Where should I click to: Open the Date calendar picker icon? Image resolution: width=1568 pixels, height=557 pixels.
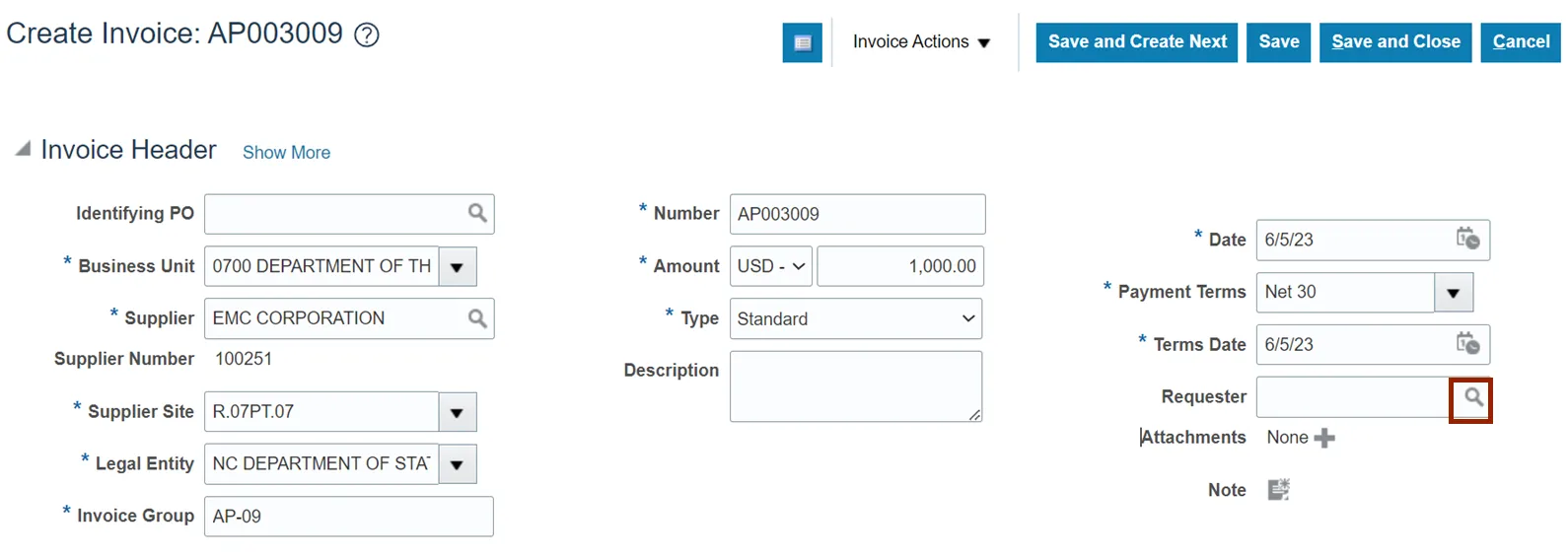point(1468,239)
